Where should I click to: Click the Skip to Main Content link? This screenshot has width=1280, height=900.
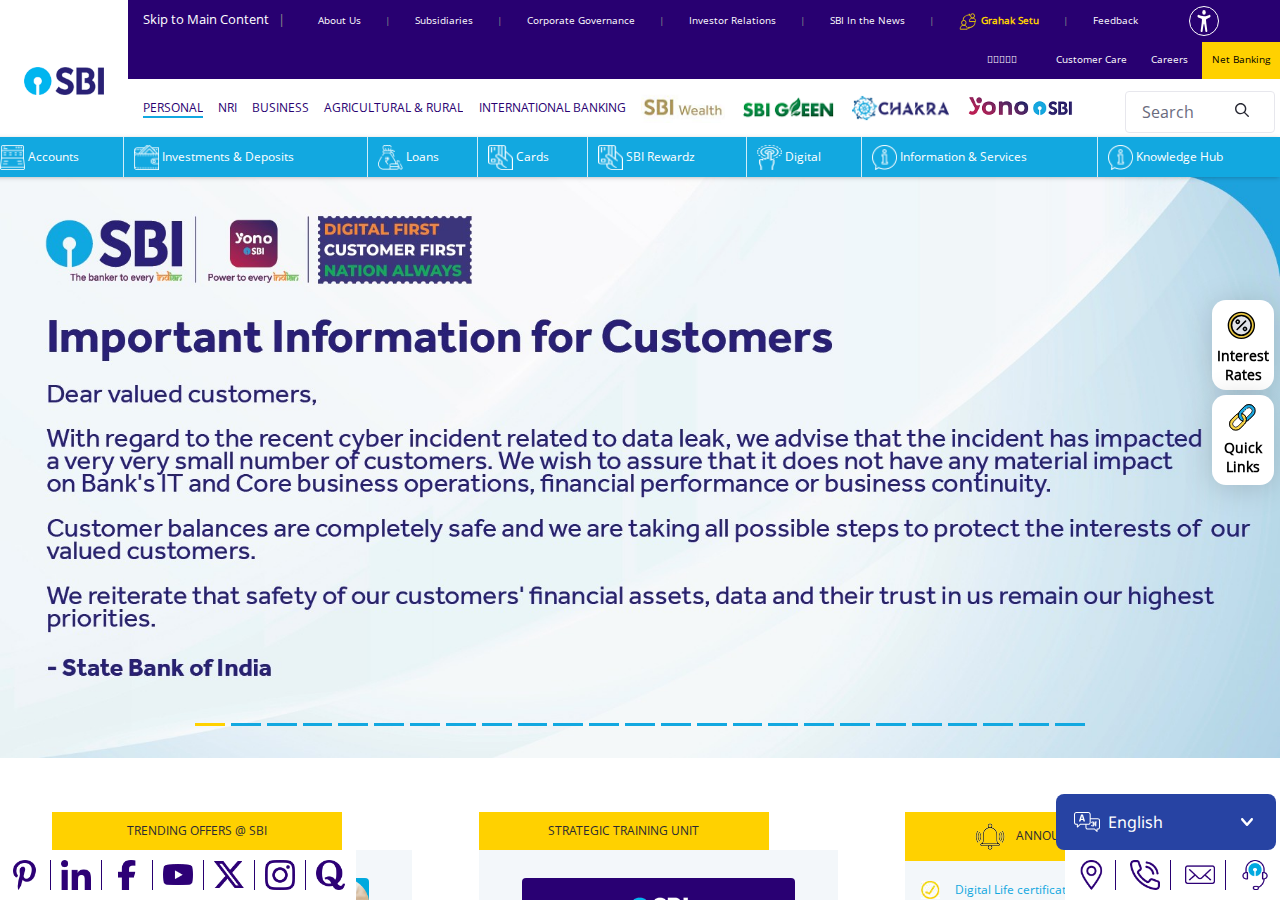[206, 20]
